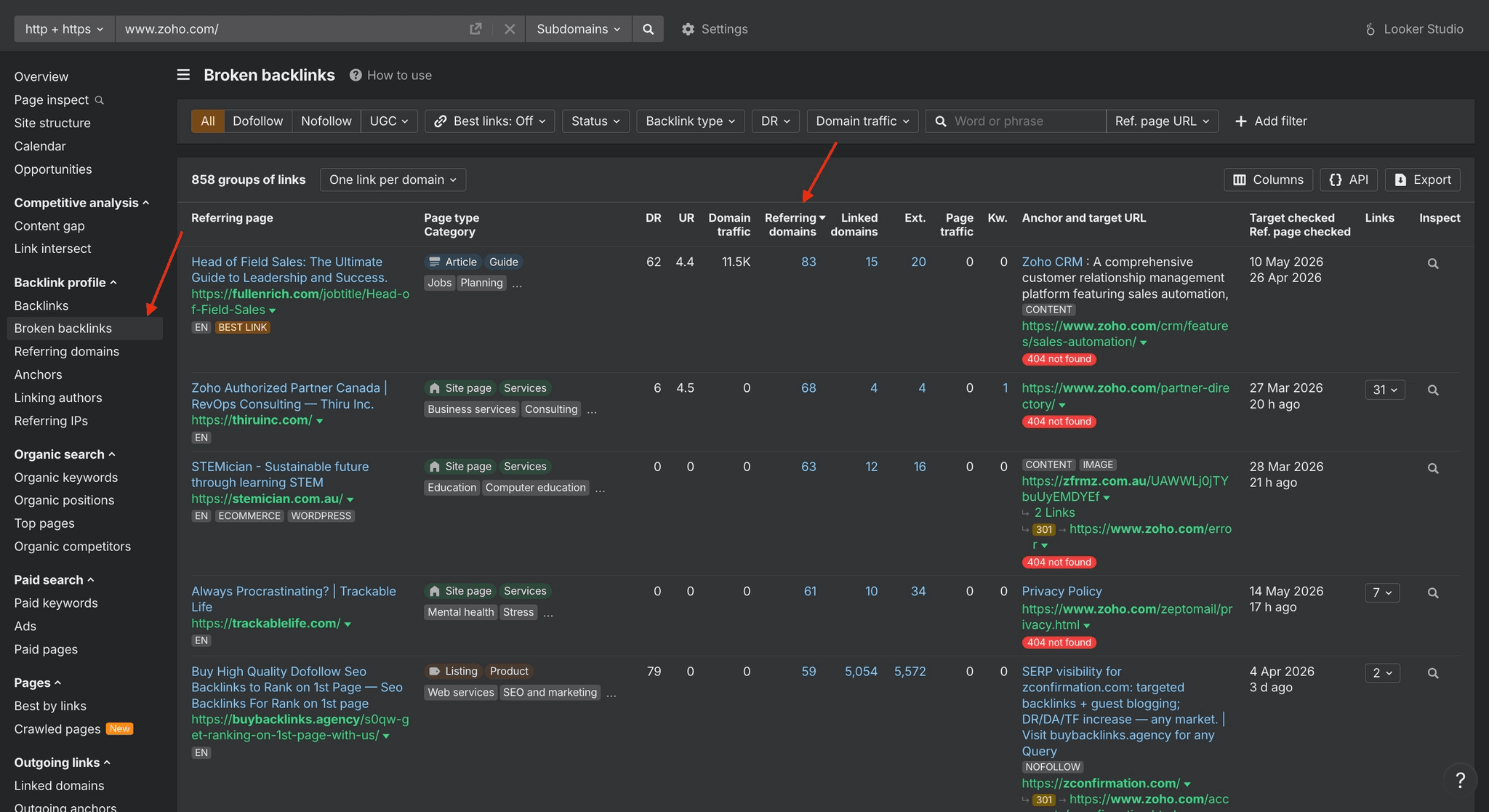Click the 83 referring domains value
The height and width of the screenshot is (812, 1489).
pos(808,262)
